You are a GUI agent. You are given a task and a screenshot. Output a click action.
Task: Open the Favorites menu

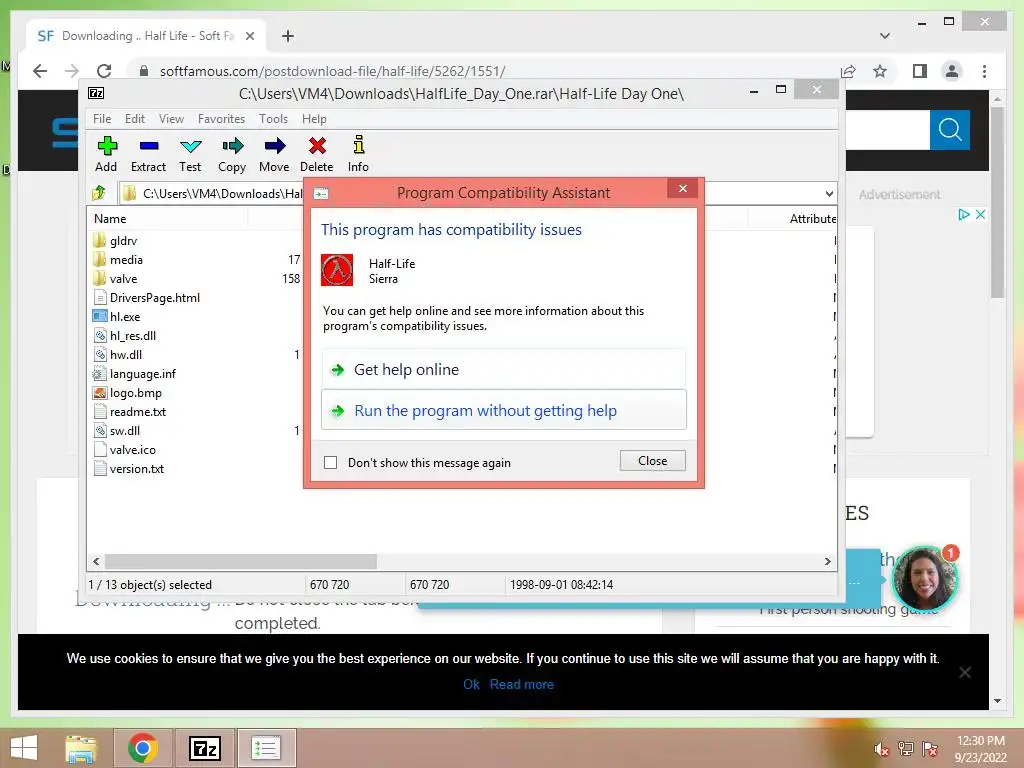click(x=221, y=119)
